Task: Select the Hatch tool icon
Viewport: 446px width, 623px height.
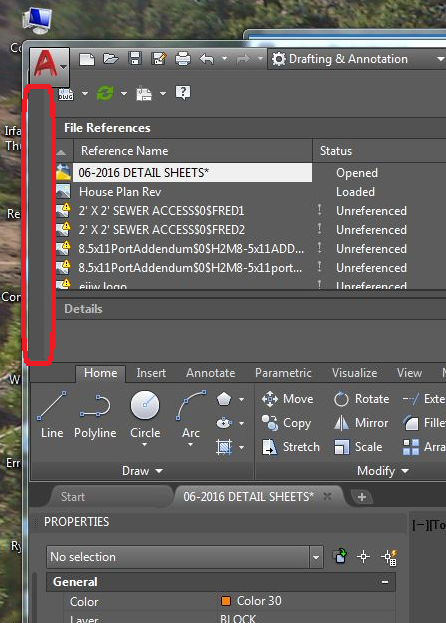Action: tap(224, 447)
